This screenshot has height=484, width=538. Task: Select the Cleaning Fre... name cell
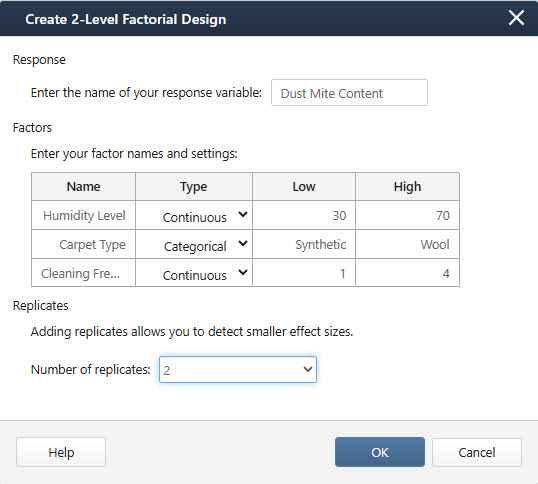(84, 273)
